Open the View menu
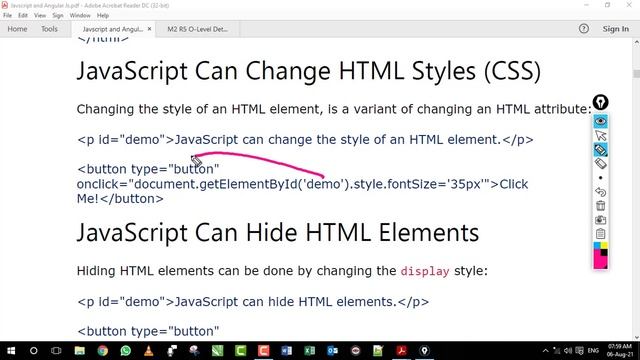 pyautogui.click(x=40, y=15)
